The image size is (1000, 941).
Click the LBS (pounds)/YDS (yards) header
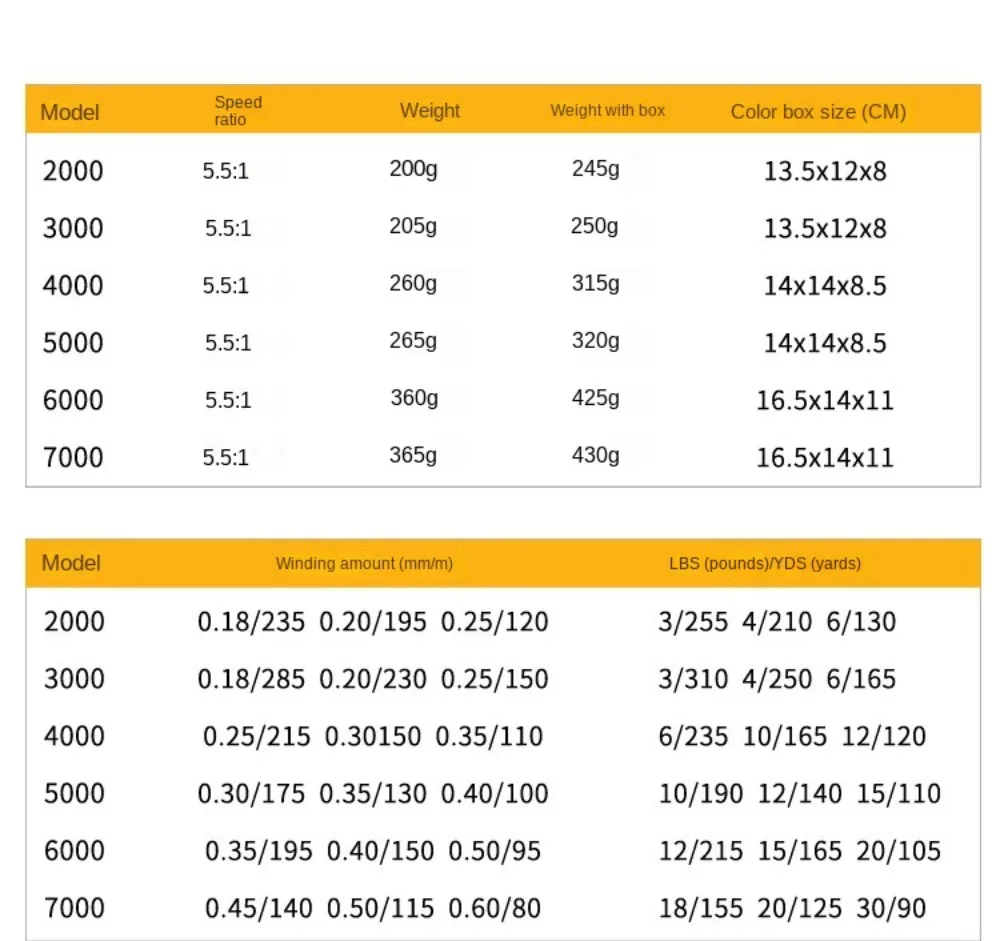coord(765,564)
